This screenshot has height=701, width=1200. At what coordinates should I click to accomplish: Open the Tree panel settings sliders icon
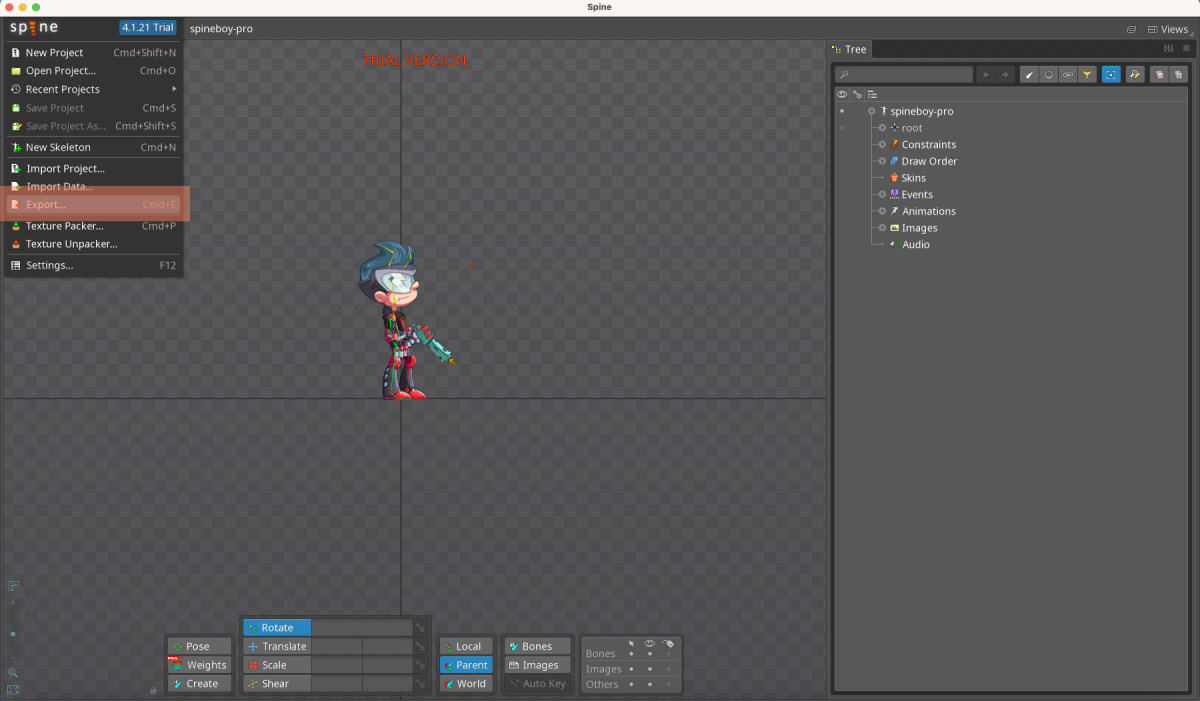coord(1168,49)
